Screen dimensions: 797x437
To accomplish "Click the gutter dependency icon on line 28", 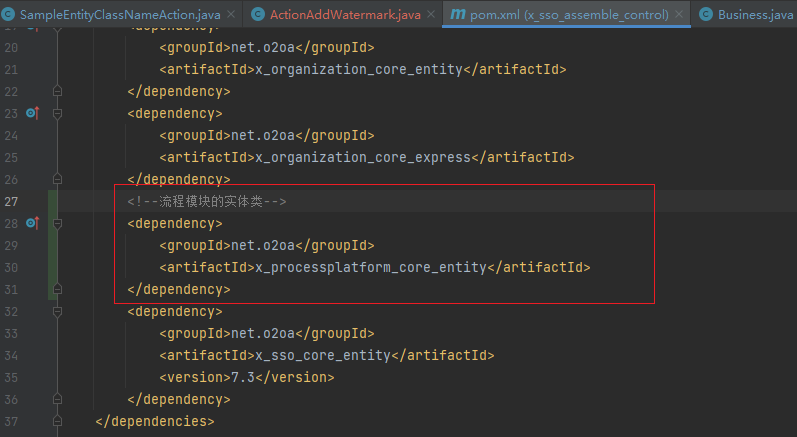I will 32,223.
